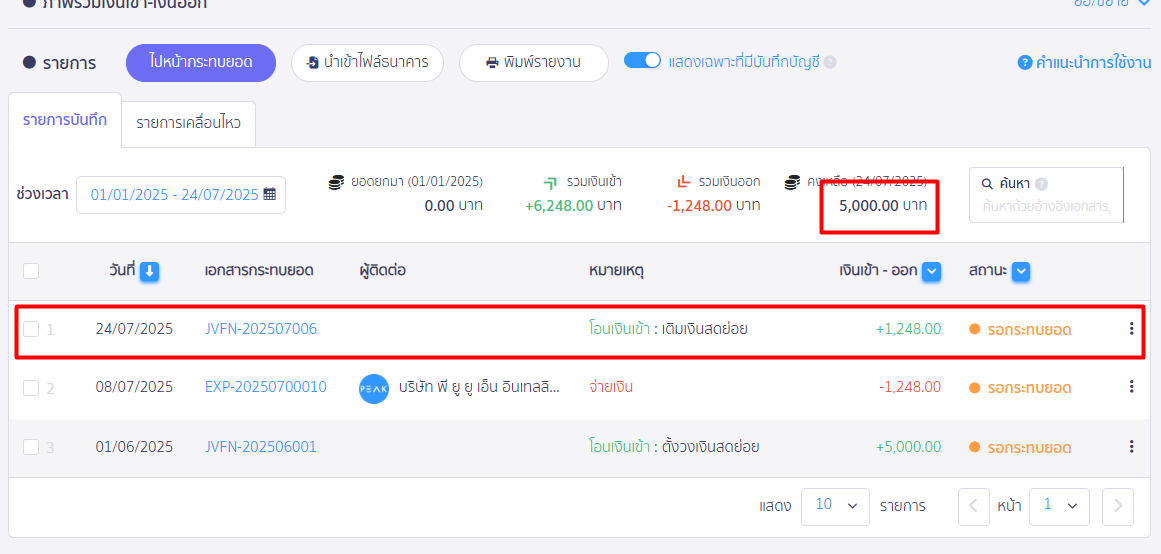Open สถานะ filter dropdown
Screen dimensions: 1161x554
pyautogui.click(x=1021, y=272)
